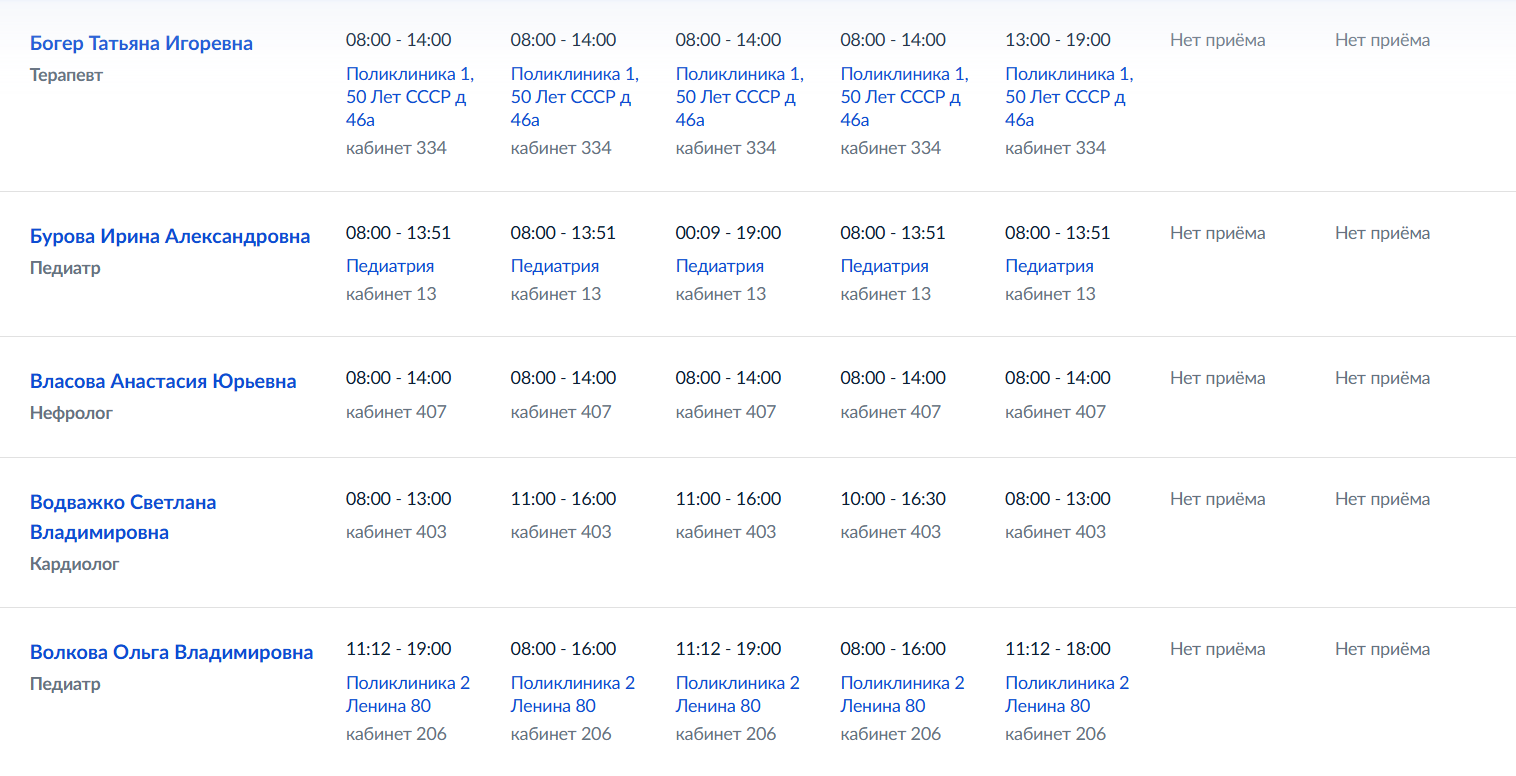Click 11:12 - 19:00 first slot for Волкова
This screenshot has height=776, width=1516.
point(398,649)
